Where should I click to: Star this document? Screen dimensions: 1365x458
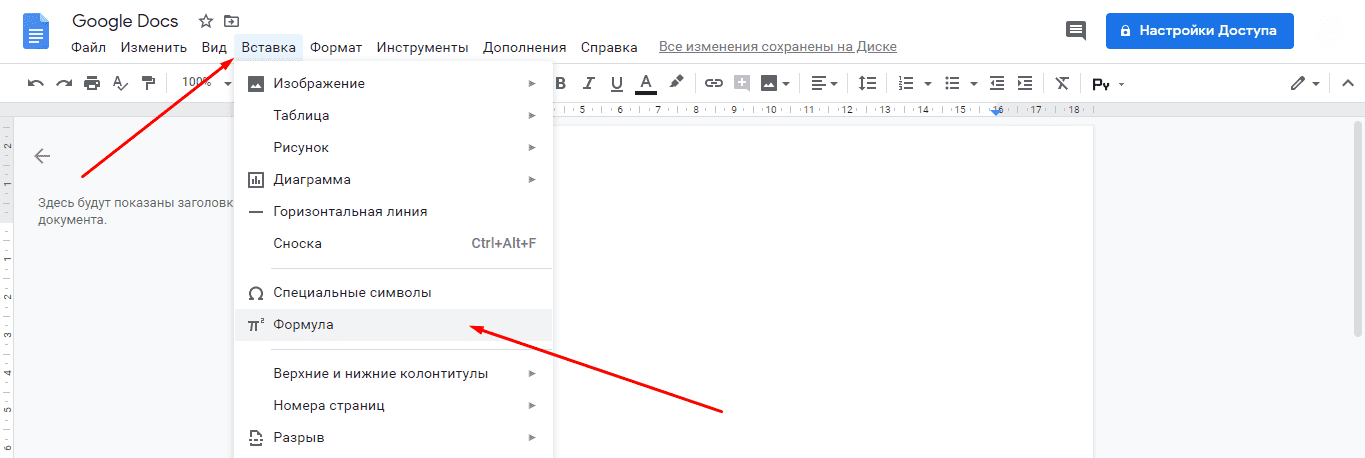pos(206,21)
